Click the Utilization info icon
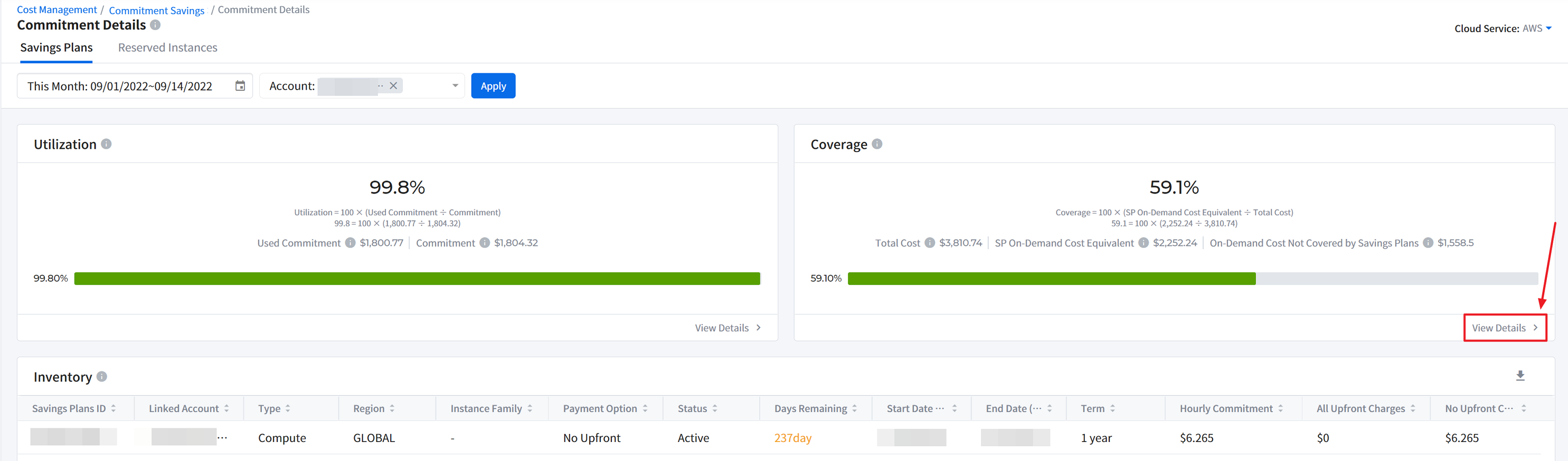1568x461 pixels. pos(106,144)
